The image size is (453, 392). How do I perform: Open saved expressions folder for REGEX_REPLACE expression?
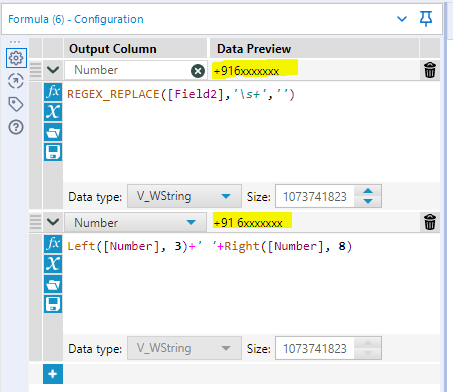53,132
